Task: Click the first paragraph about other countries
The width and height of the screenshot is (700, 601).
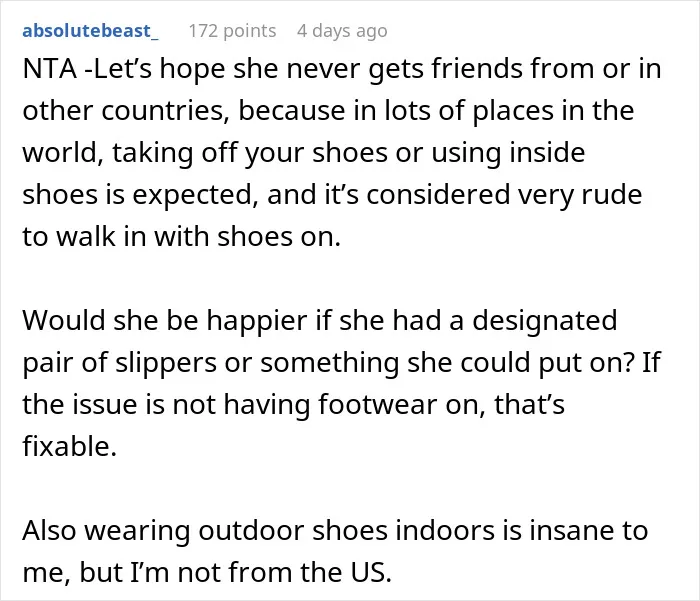Action: point(342,152)
